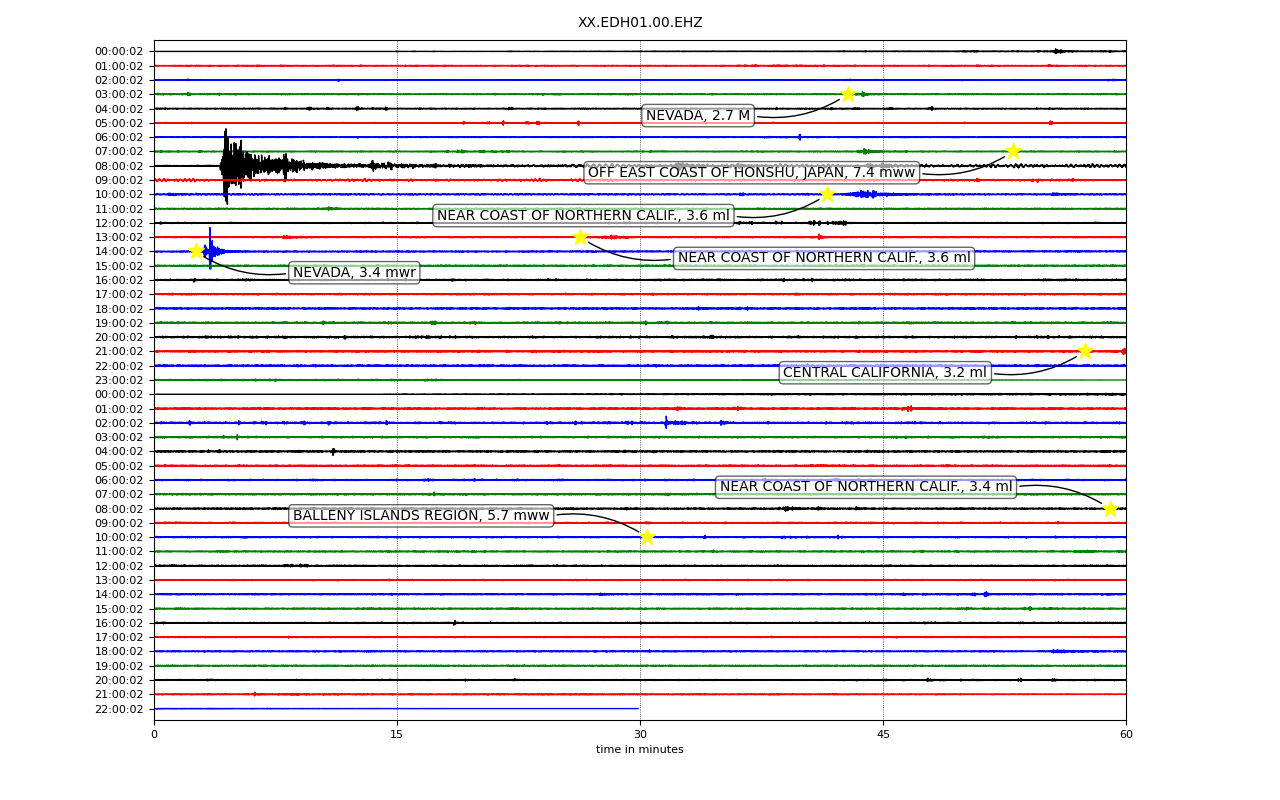Click the 45 tick label on the x-axis
Image resolution: width=1280 pixels, height=800 pixels.
click(883, 735)
